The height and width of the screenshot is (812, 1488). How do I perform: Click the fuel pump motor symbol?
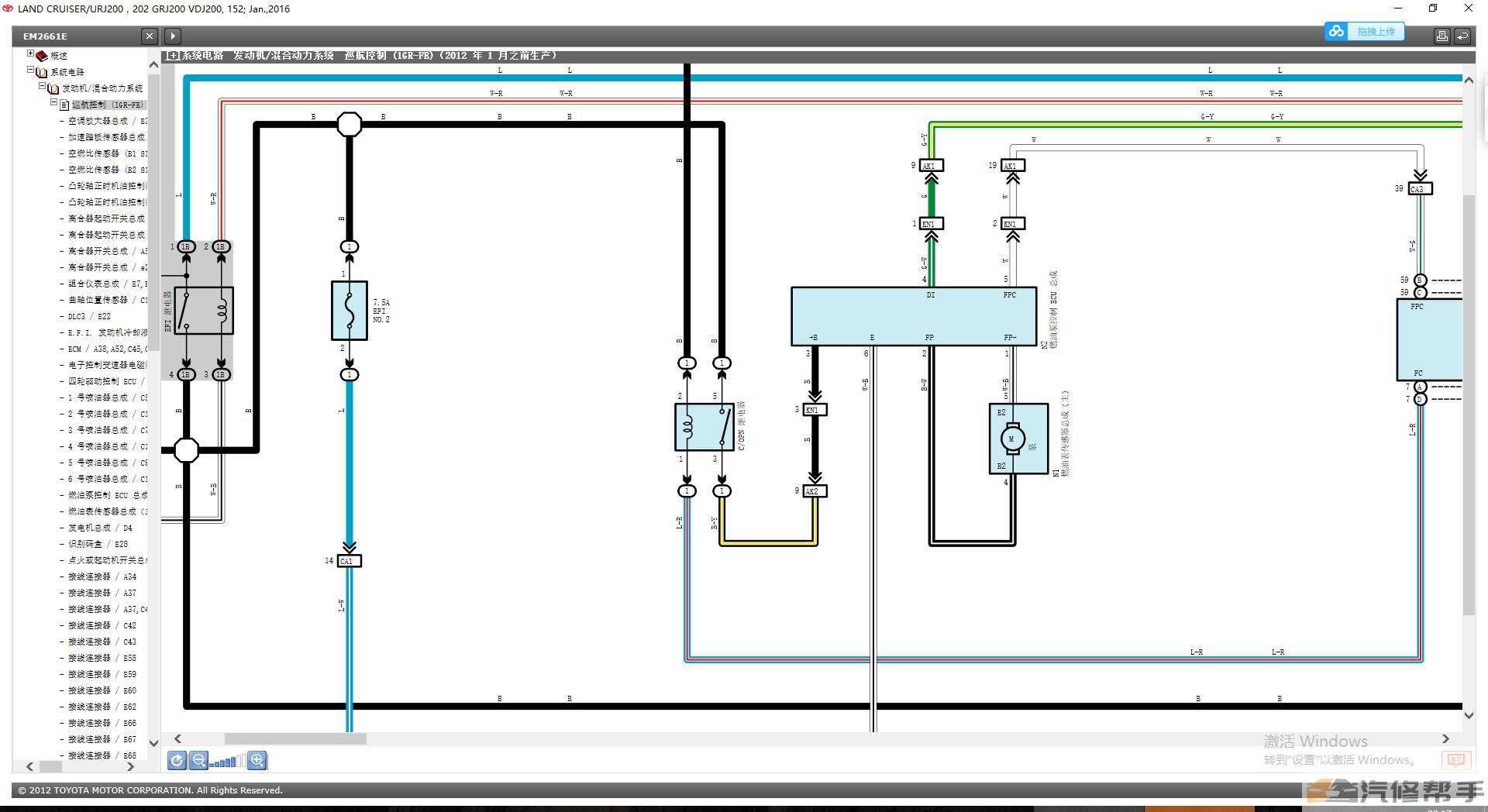coord(1012,439)
